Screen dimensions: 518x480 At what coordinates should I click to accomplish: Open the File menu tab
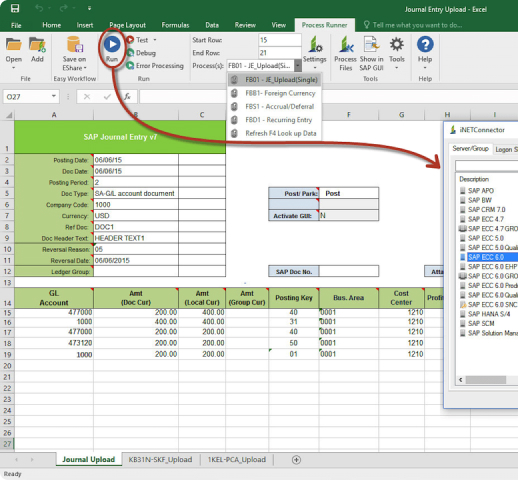pos(16,25)
